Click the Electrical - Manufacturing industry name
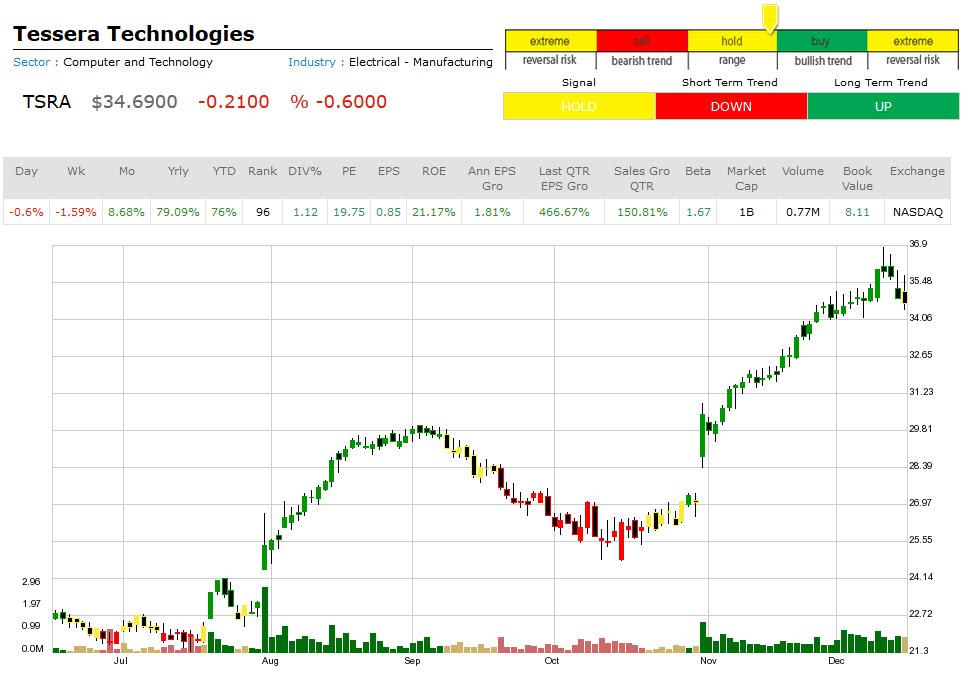 pyautogui.click(x=420, y=62)
